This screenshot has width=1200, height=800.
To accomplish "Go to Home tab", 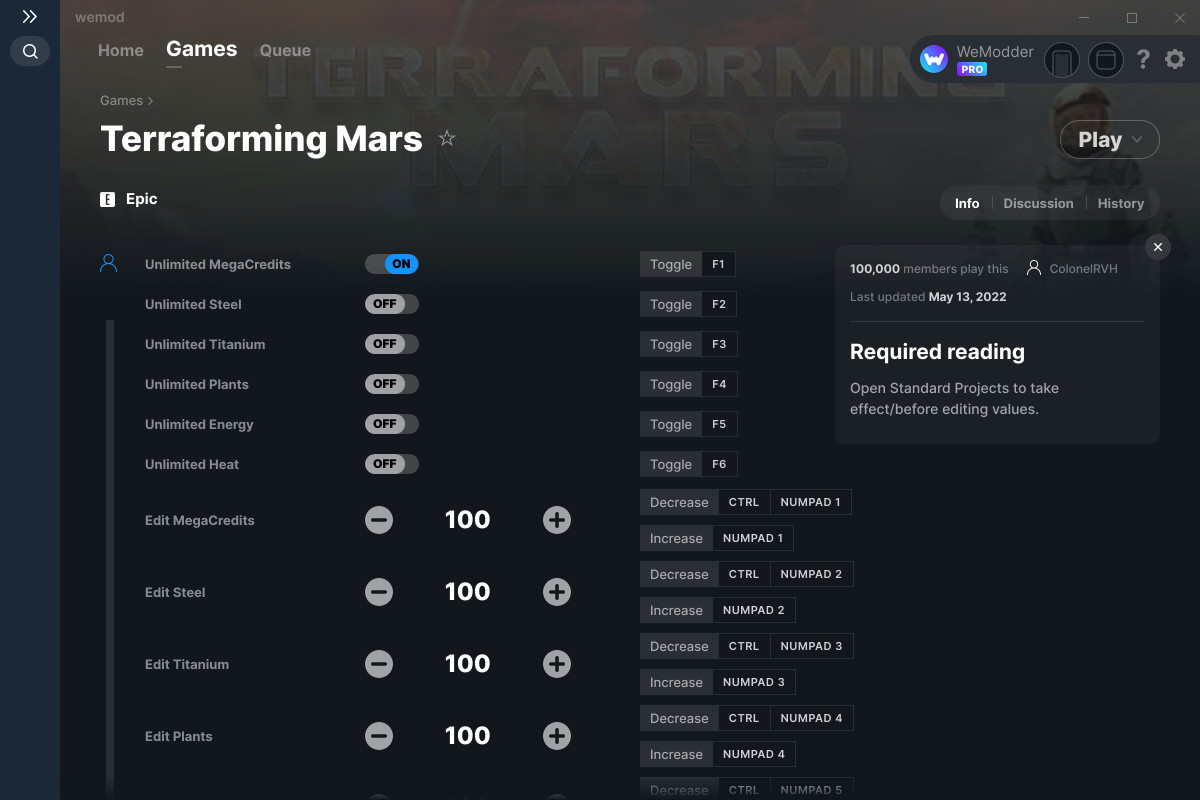I will pos(121,50).
